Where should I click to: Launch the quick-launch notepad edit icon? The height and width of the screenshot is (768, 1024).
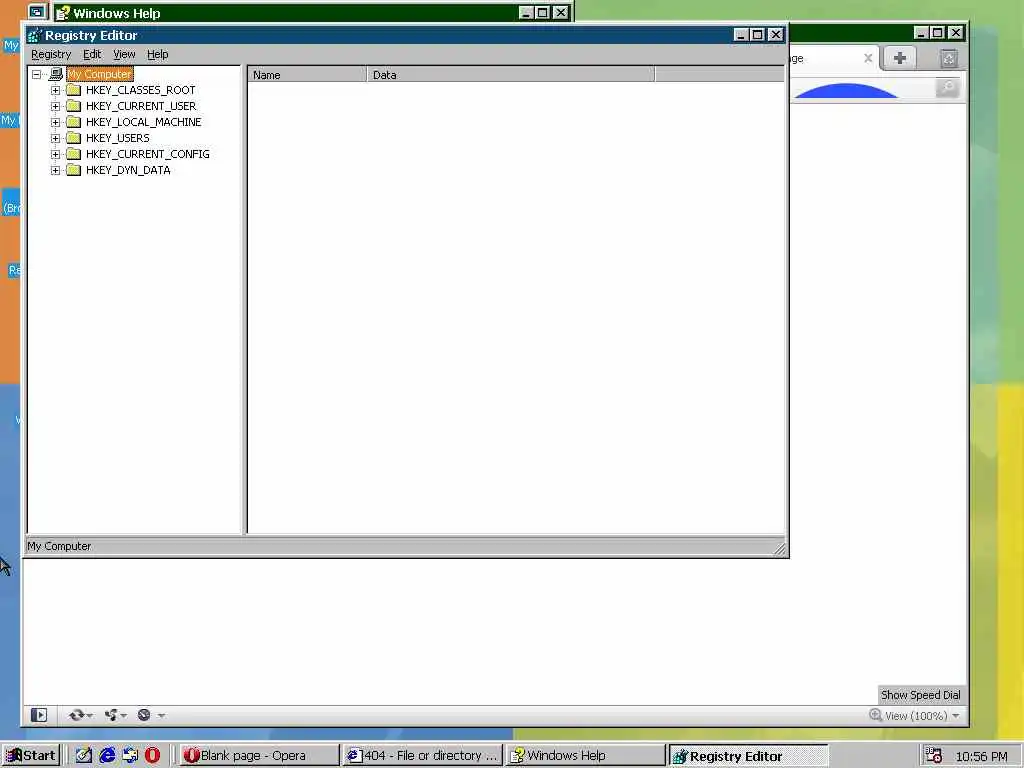pos(84,756)
